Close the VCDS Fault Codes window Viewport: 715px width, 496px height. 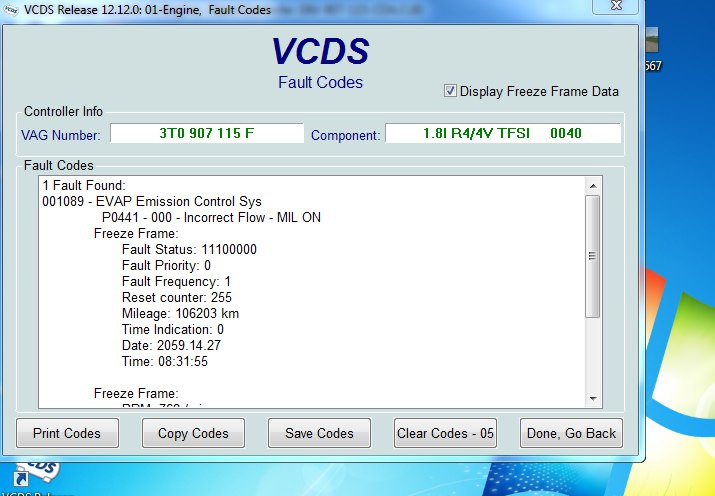tap(616, 6)
